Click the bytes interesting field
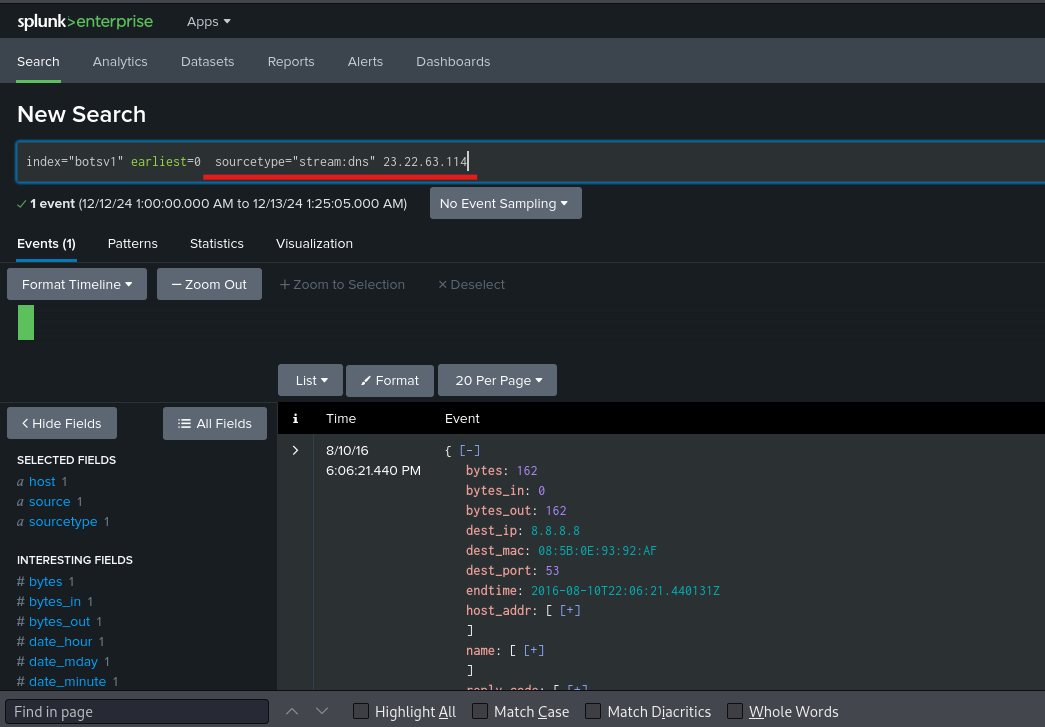Image resolution: width=1045 pixels, height=727 pixels. [45, 582]
